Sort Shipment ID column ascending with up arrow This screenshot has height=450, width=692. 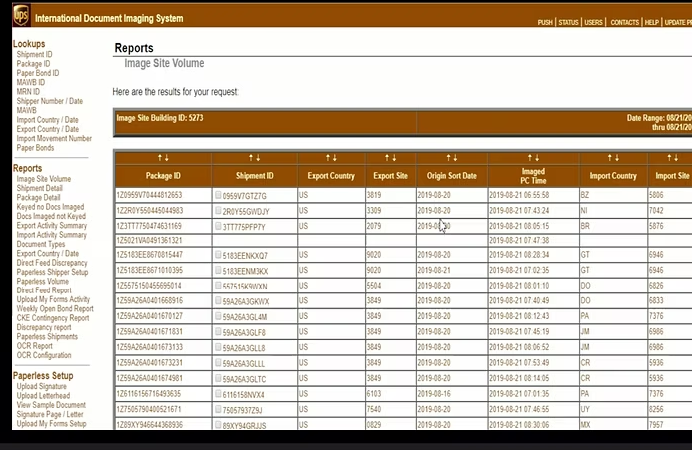coord(251,158)
